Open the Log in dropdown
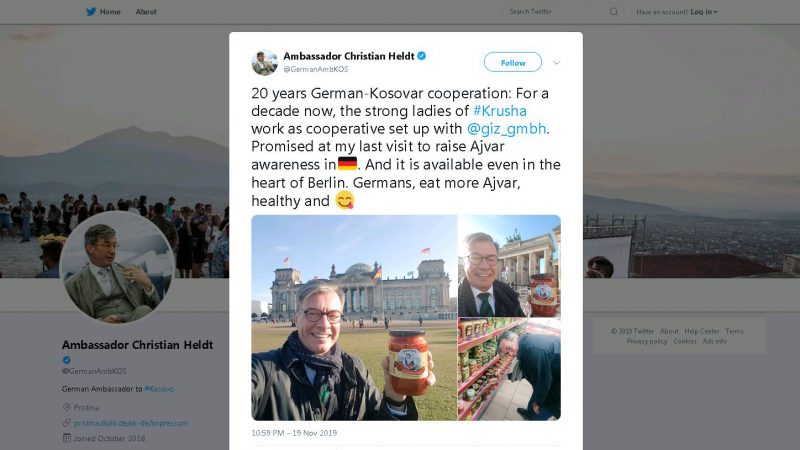The width and height of the screenshot is (800, 450). (704, 12)
